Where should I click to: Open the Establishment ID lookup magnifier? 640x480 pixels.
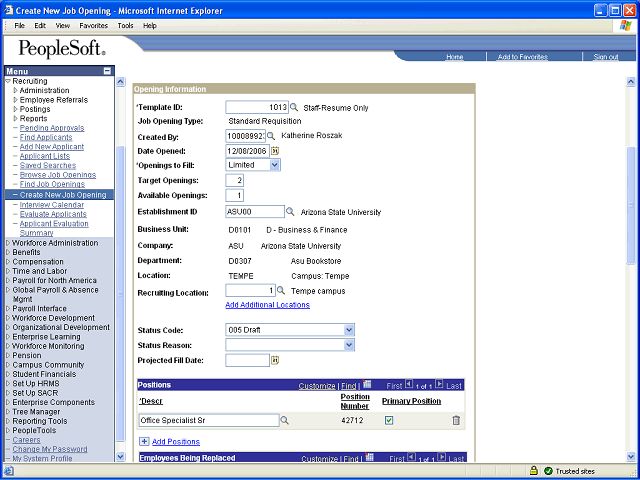click(290, 211)
